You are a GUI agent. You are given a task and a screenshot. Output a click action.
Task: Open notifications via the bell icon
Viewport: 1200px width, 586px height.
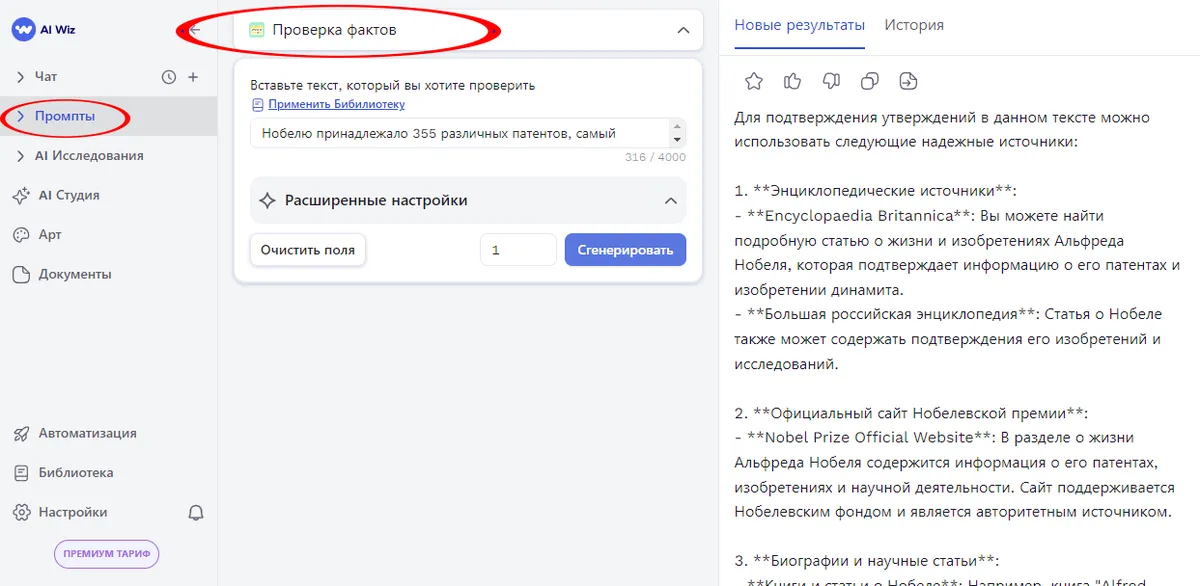tap(196, 511)
